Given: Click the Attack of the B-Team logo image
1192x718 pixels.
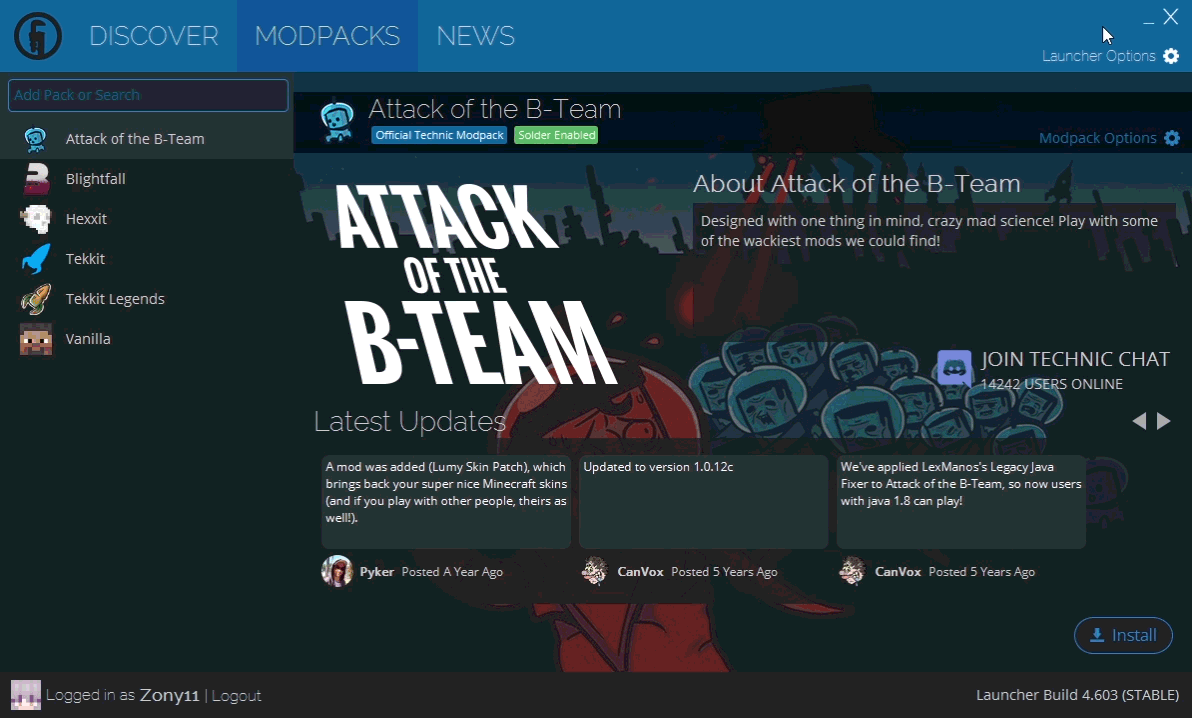Looking at the screenshot, I should 476,284.
